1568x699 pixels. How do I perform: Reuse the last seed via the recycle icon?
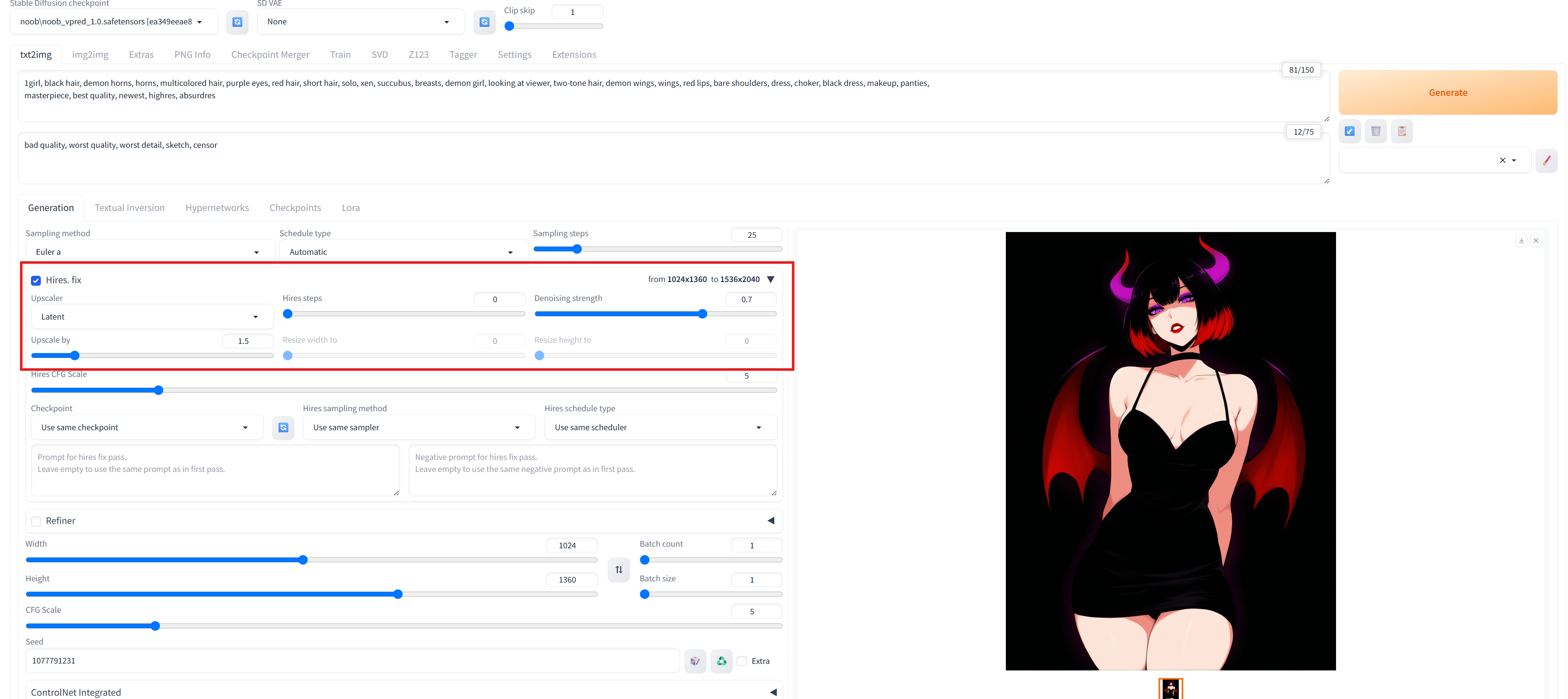click(x=721, y=661)
